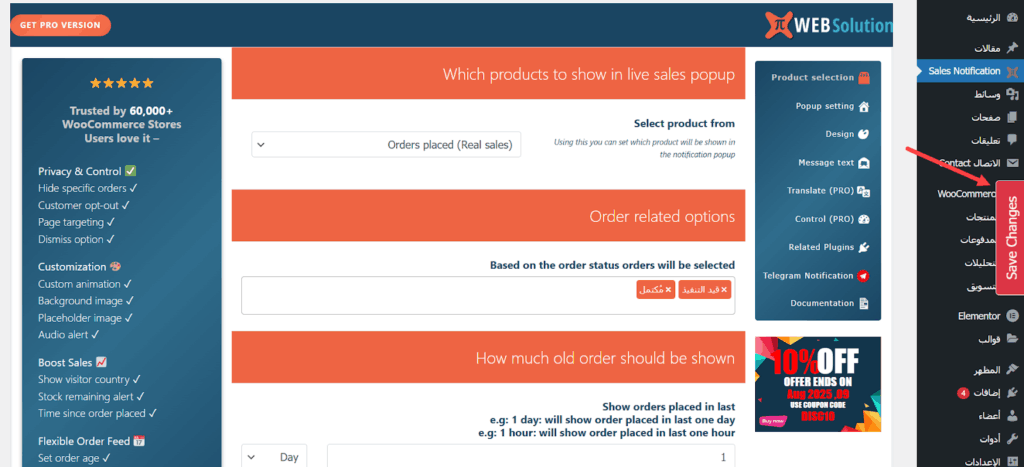Open the Select product from dropdown
The image size is (1024, 467).
pyautogui.click(x=386, y=145)
